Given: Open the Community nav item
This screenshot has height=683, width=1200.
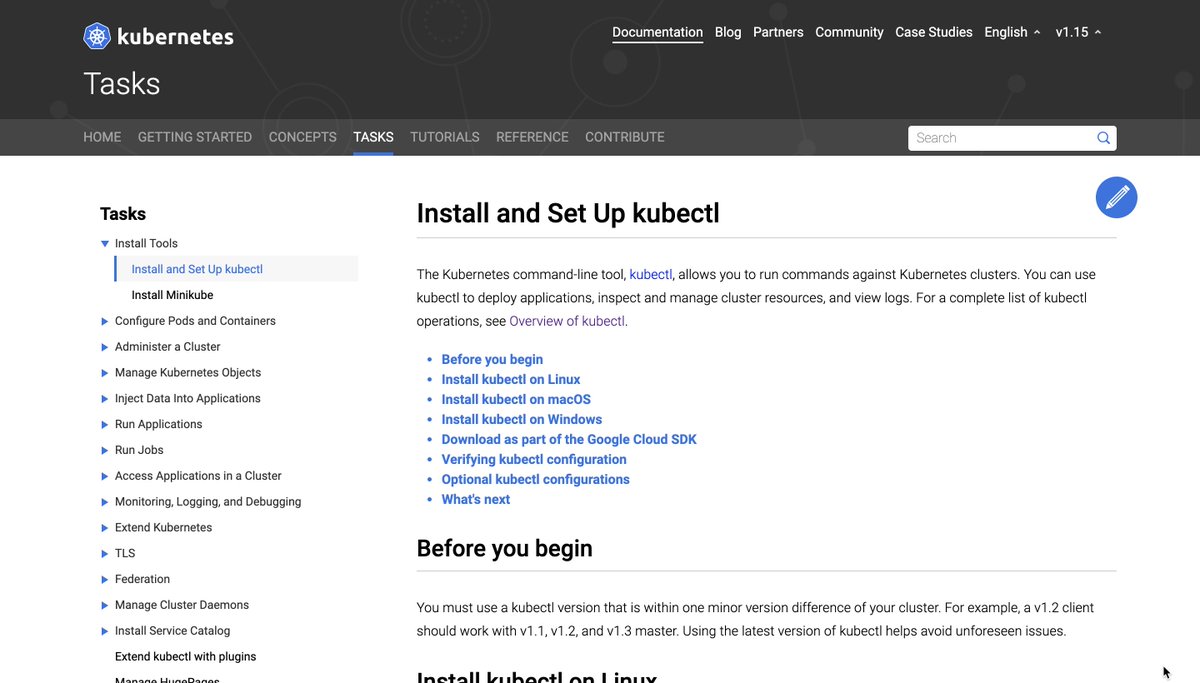Looking at the screenshot, I should pos(849,32).
